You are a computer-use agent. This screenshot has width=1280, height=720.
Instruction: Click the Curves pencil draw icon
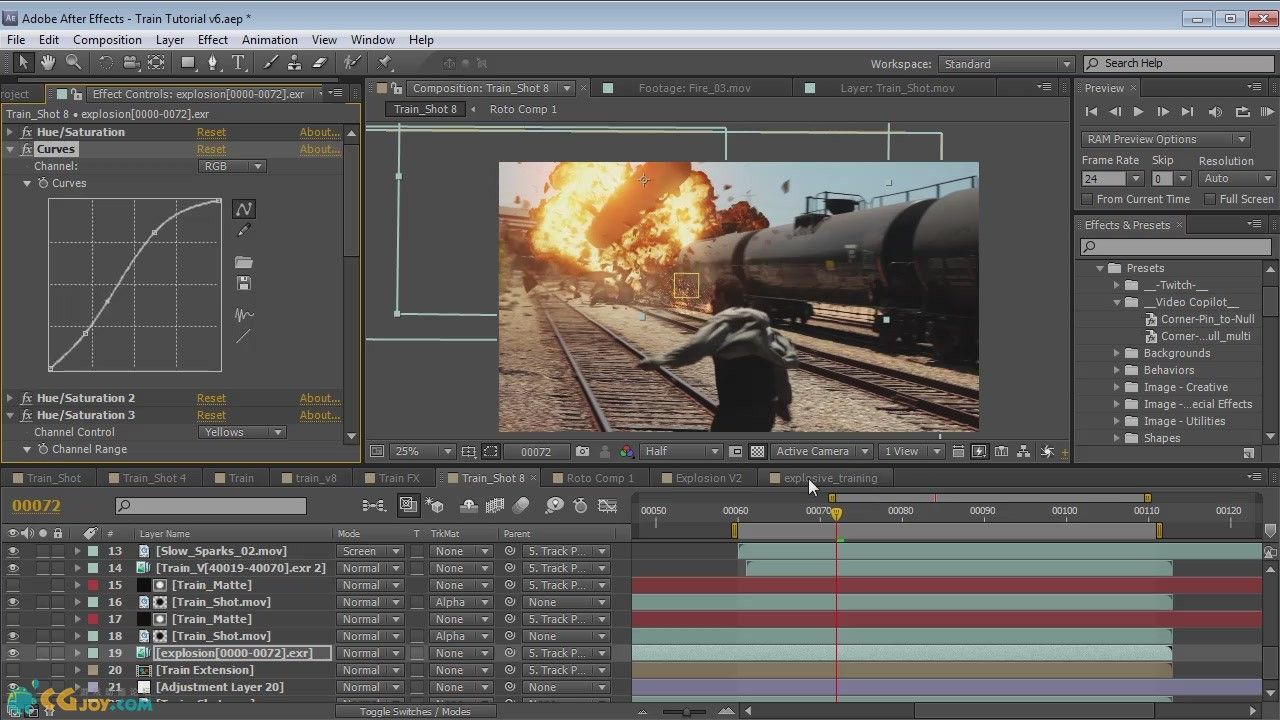point(244,231)
